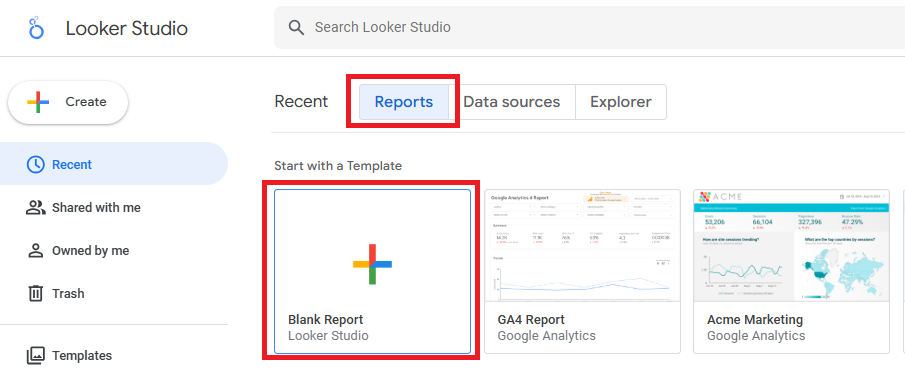The image size is (905, 379).
Task: Click Google Analytics under GA4 Report
Action: tap(547, 335)
